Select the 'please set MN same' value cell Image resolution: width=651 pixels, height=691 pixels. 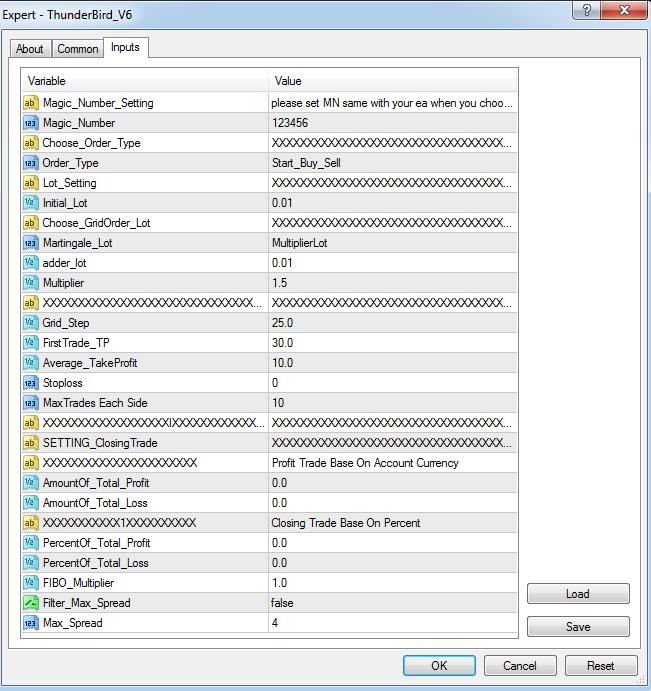tap(393, 103)
